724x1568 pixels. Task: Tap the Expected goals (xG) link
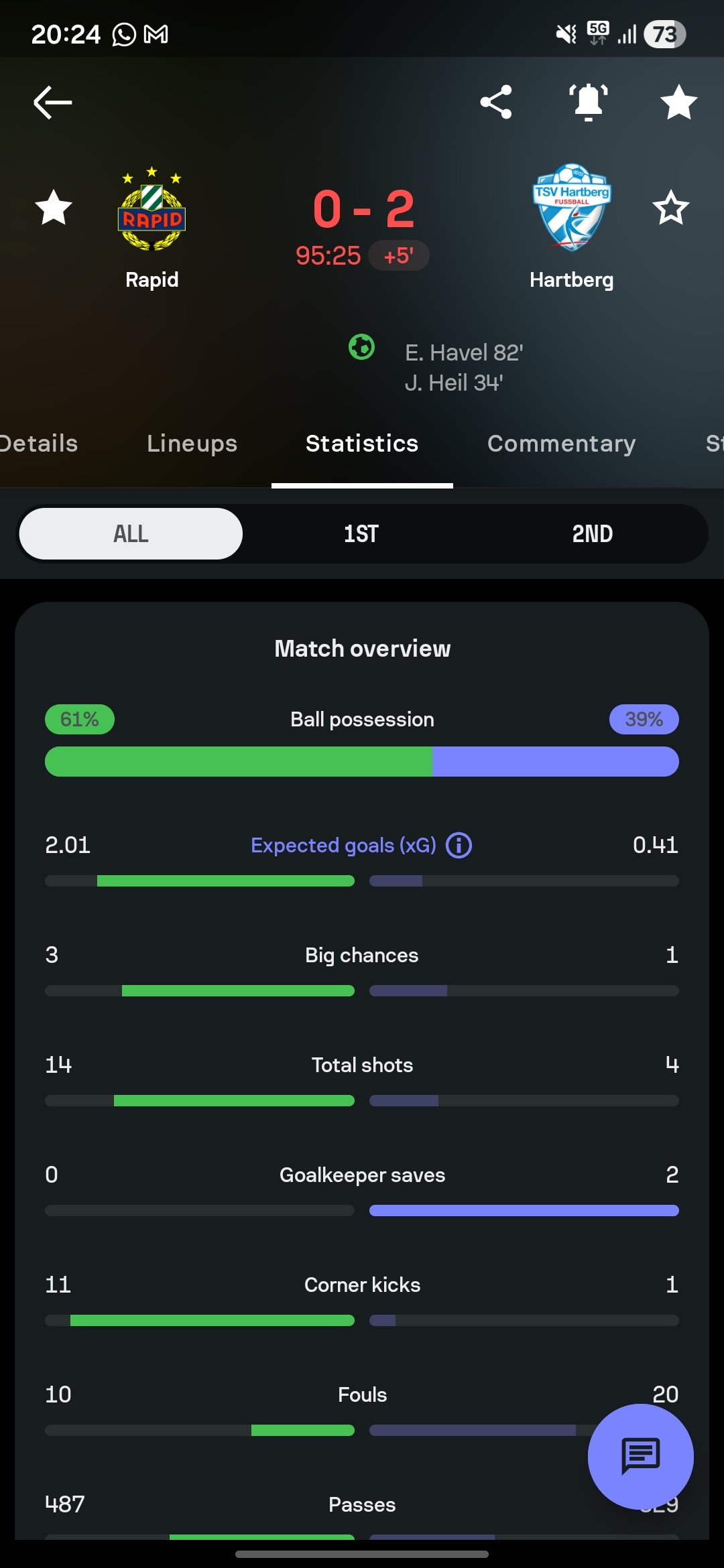click(x=343, y=846)
